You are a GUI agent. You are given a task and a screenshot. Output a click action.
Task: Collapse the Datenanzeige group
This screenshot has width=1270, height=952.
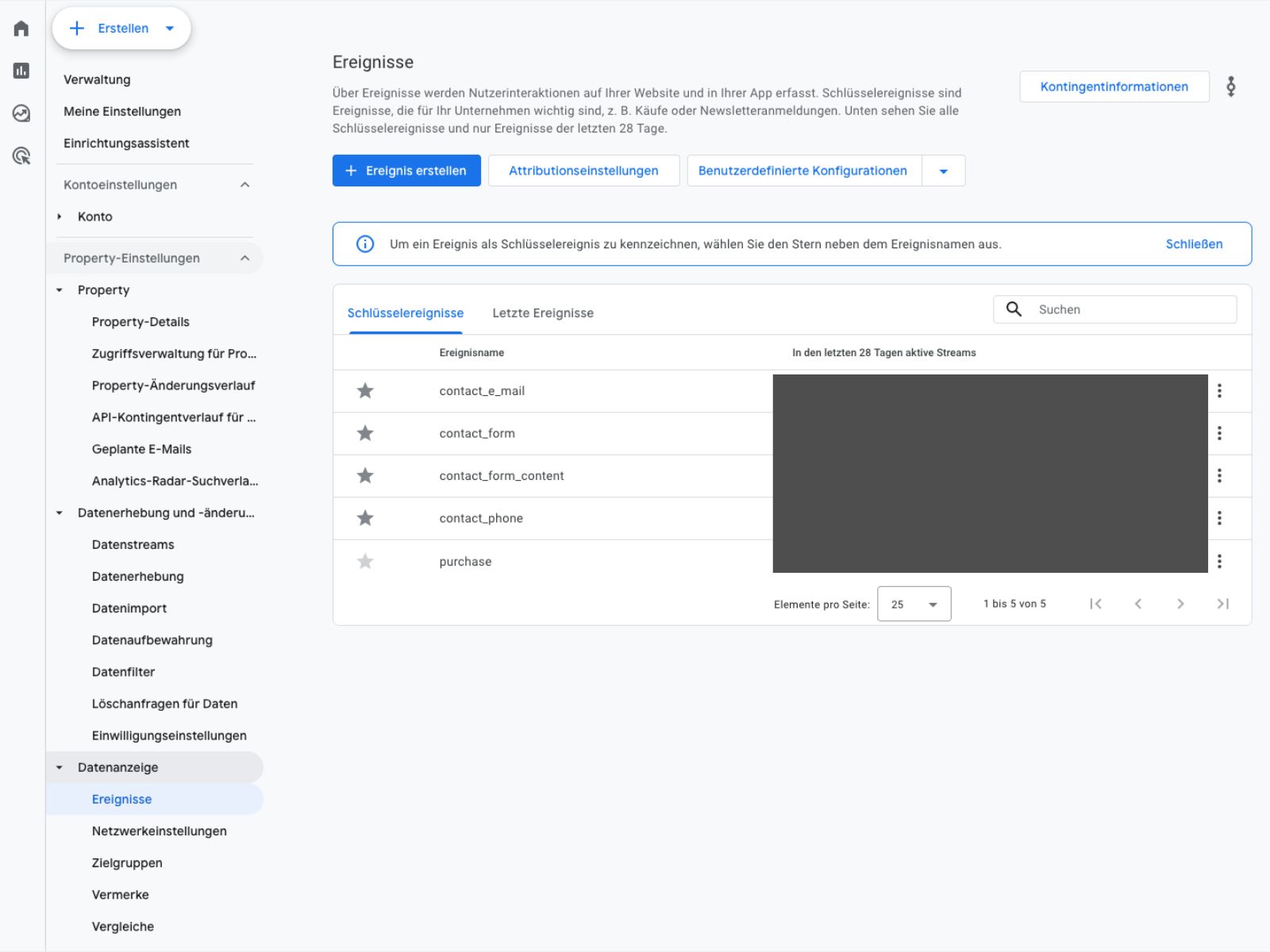click(60, 768)
